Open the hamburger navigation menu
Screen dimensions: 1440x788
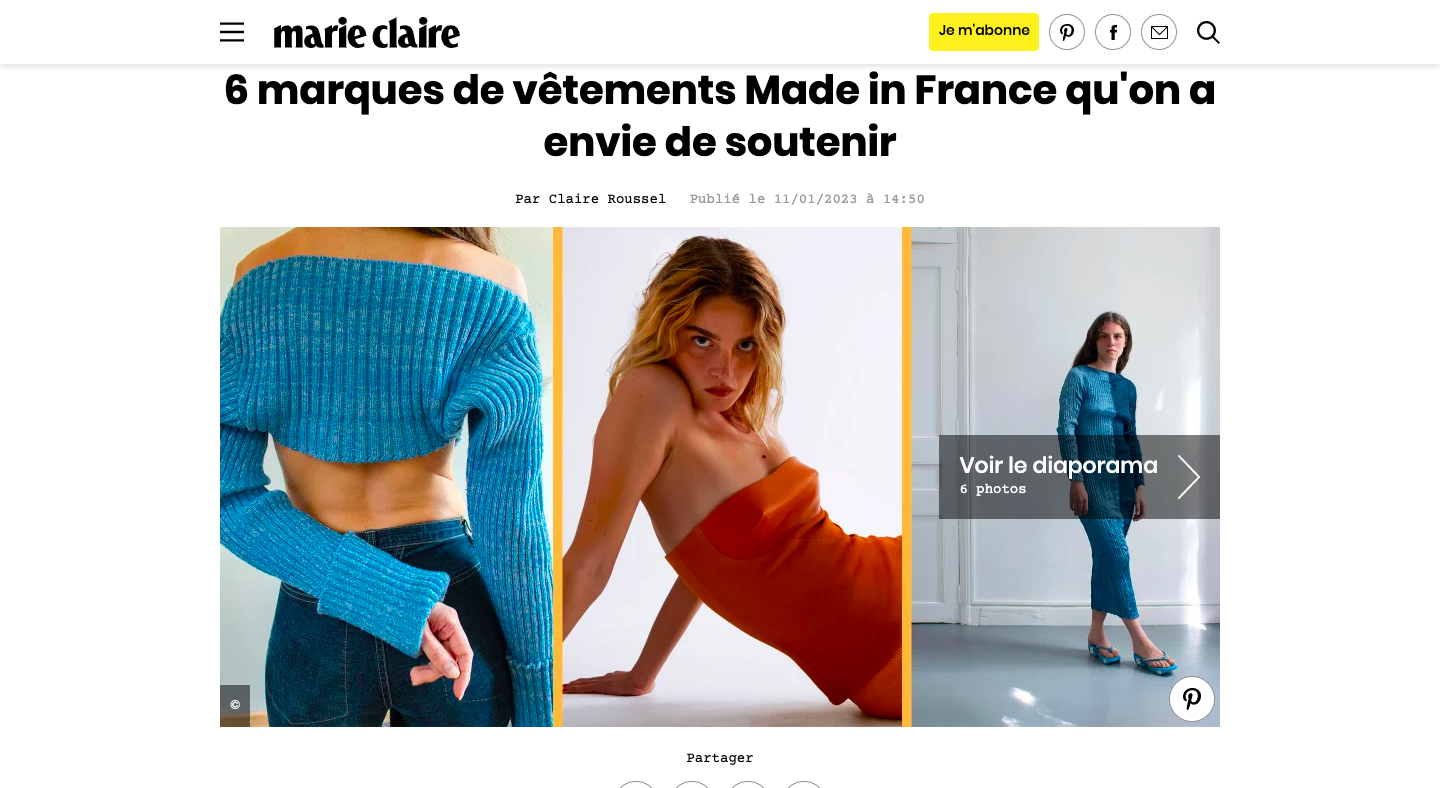point(232,33)
